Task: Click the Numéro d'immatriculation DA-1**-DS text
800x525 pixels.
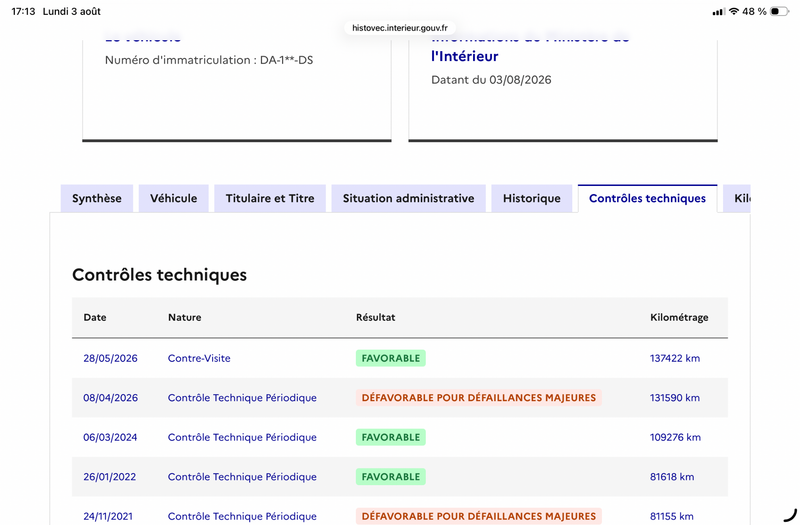Action: pos(209,60)
